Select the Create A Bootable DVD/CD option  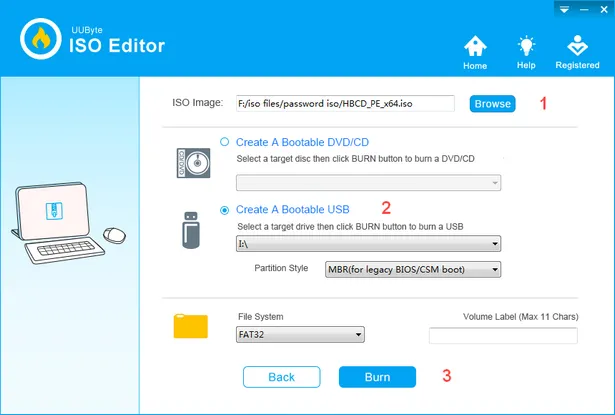(224, 142)
